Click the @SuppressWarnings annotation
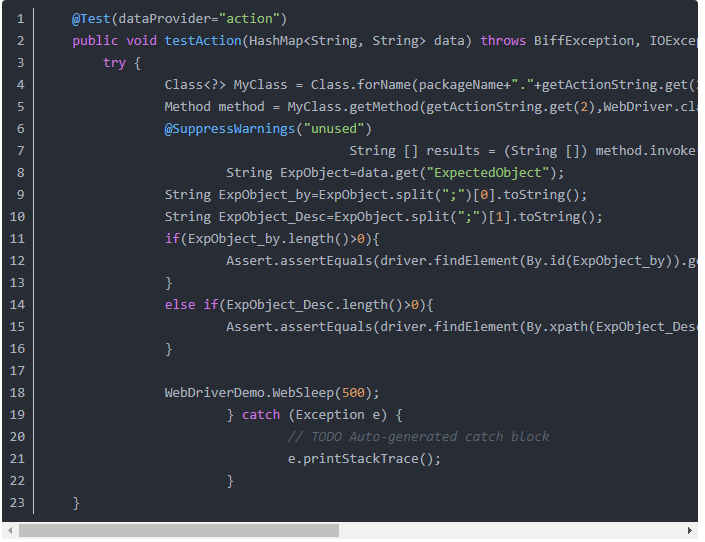This screenshot has width=705, height=542. coord(229,129)
